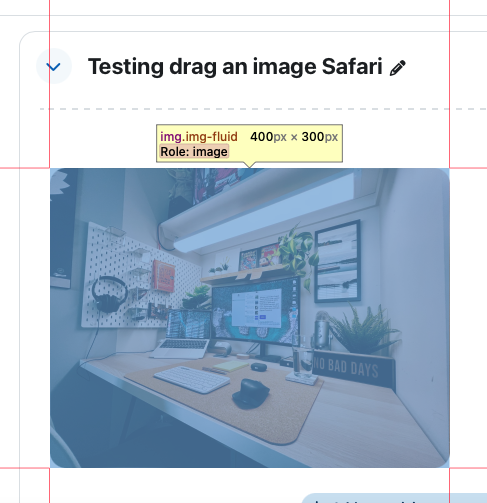Click the pencil edit icon beside title
The width and height of the screenshot is (487, 503).
click(398, 68)
